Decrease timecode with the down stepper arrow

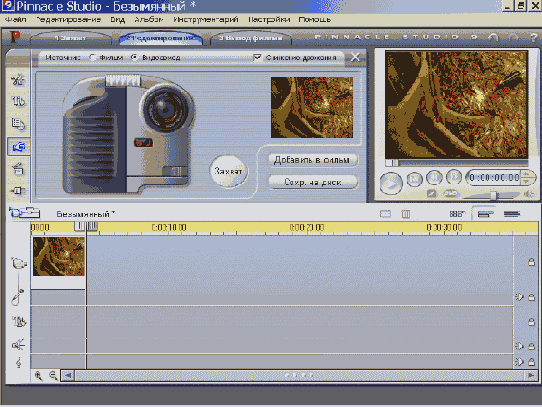[526, 182]
